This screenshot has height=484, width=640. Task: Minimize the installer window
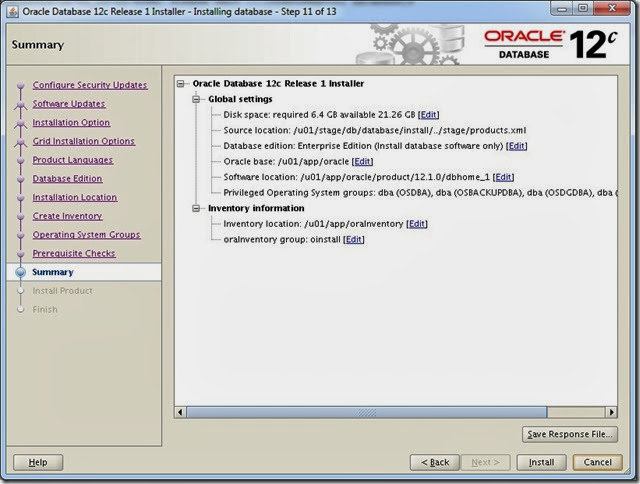point(562,9)
